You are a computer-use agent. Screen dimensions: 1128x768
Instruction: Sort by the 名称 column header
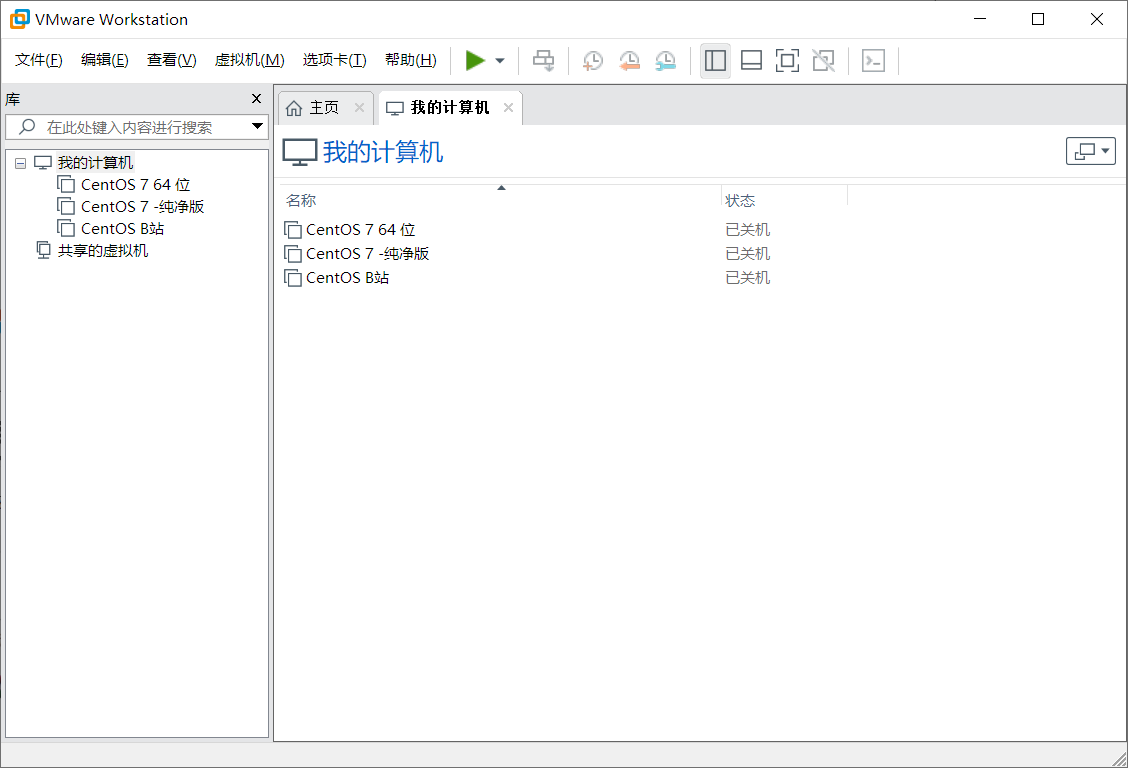(x=501, y=200)
